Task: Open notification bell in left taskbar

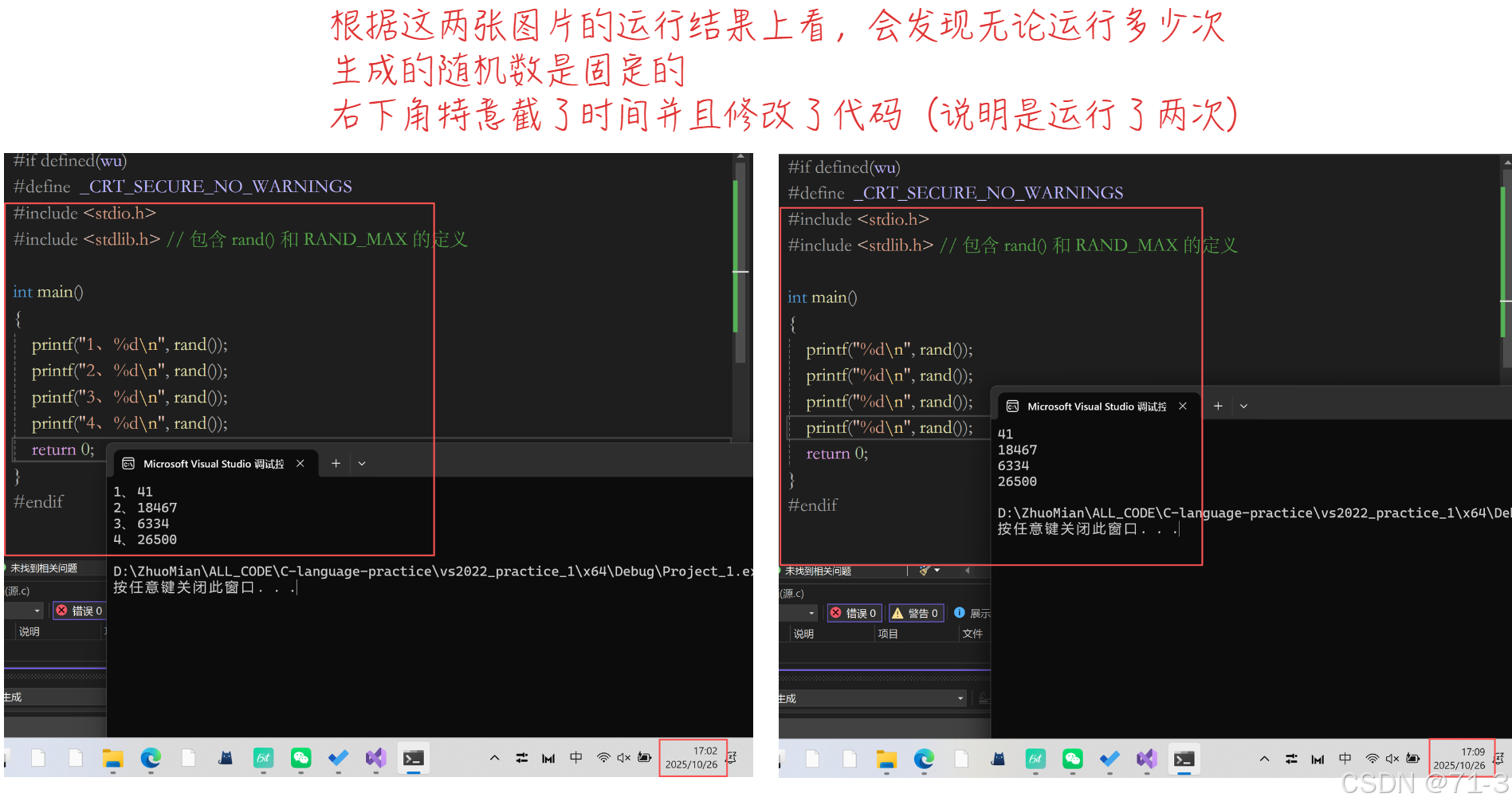Action: coord(732,758)
